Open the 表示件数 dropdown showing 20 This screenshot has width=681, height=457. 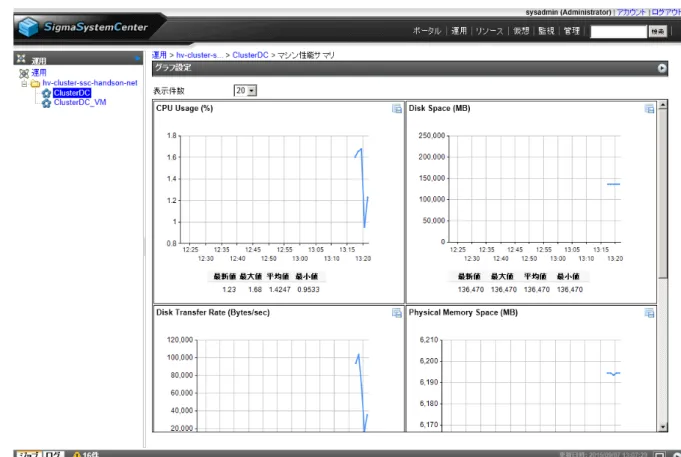pyautogui.click(x=245, y=90)
